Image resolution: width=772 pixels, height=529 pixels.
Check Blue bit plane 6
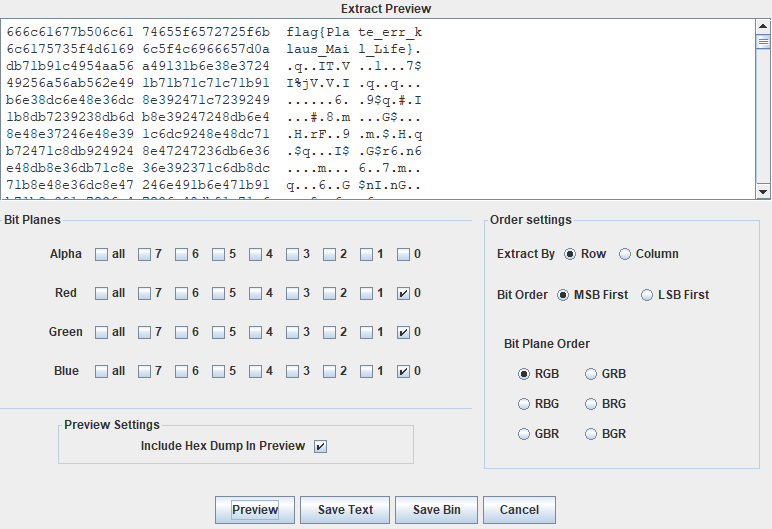click(181, 371)
